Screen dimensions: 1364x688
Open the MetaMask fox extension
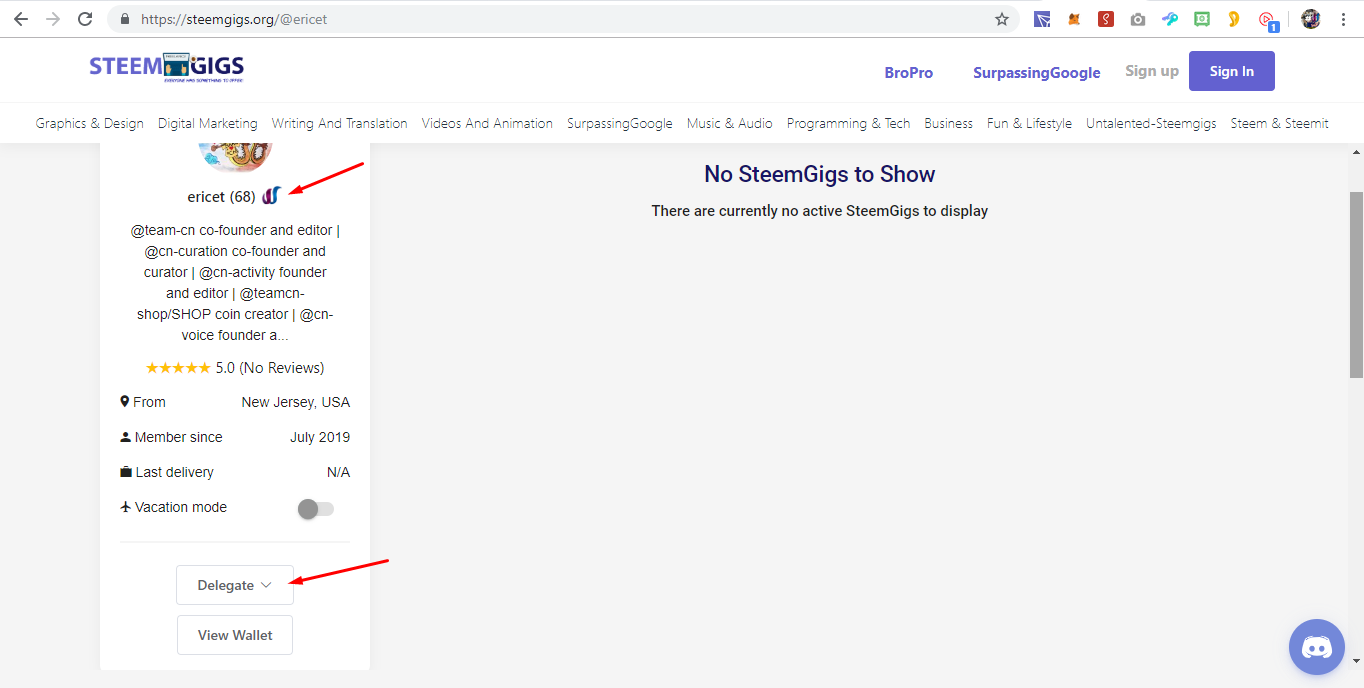click(x=1074, y=19)
